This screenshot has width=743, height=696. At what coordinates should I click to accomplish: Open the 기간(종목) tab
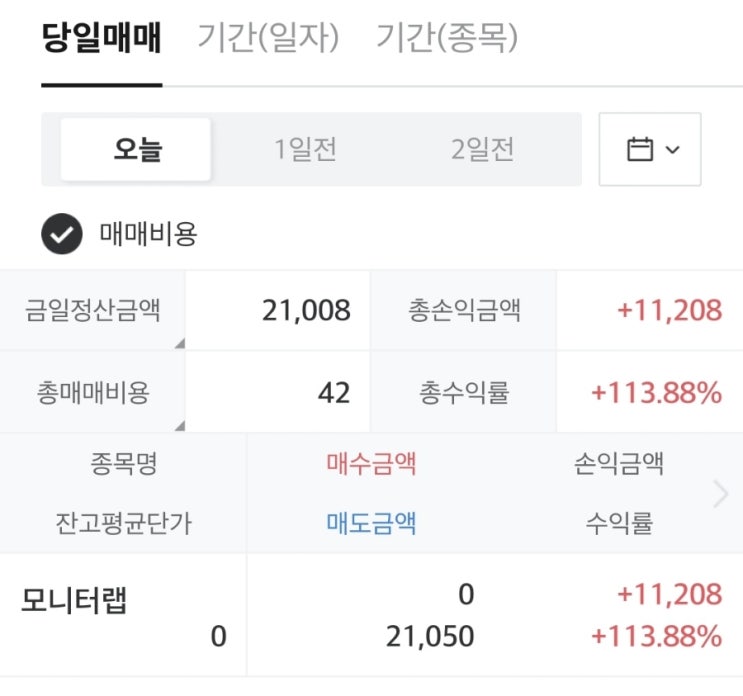(x=447, y=39)
